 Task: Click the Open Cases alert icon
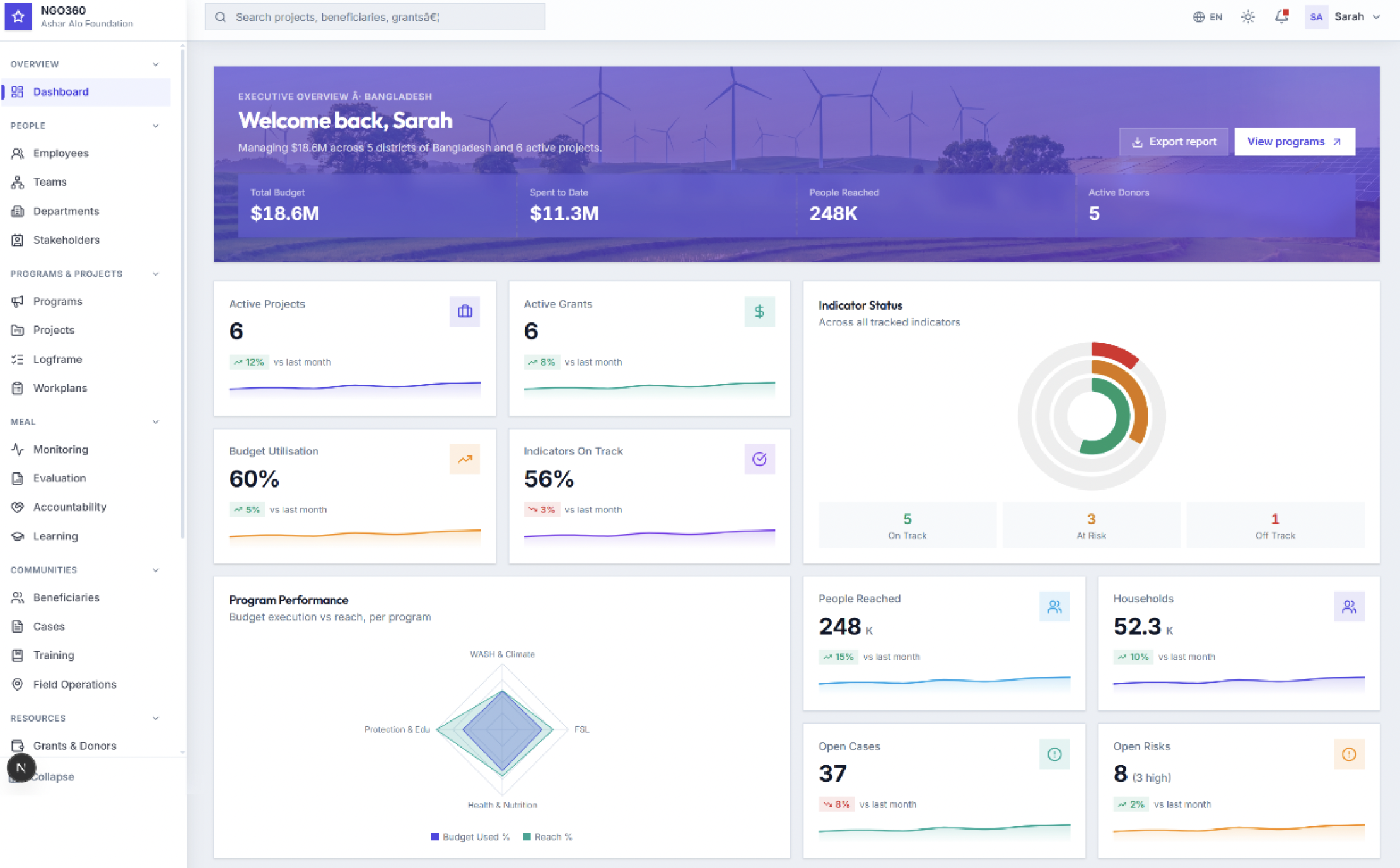point(1054,754)
